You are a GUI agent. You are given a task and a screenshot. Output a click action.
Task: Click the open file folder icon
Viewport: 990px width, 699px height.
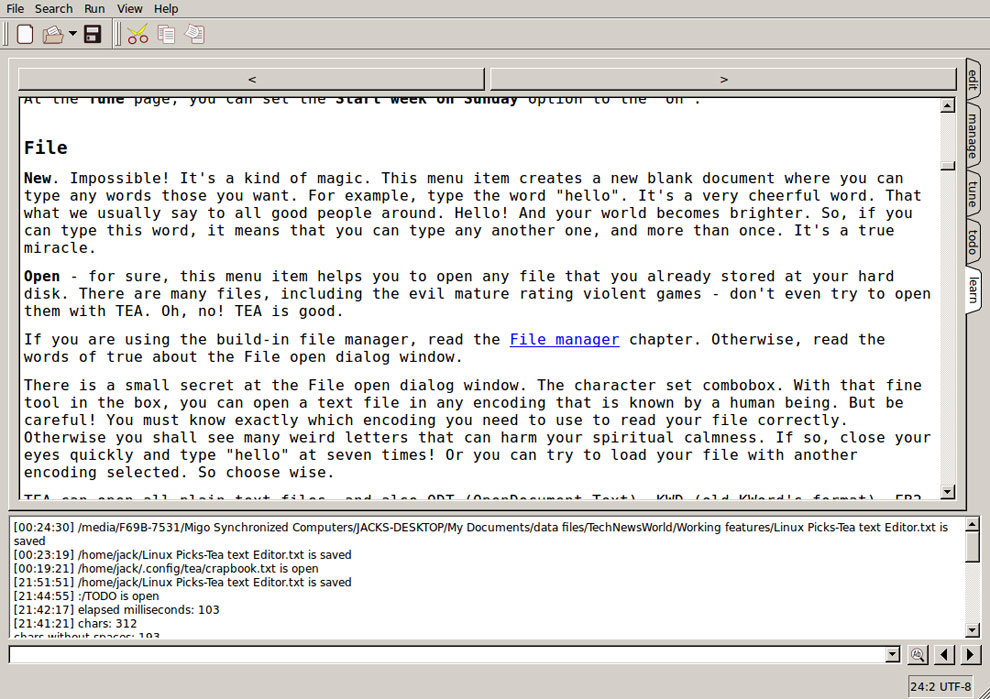(53, 34)
